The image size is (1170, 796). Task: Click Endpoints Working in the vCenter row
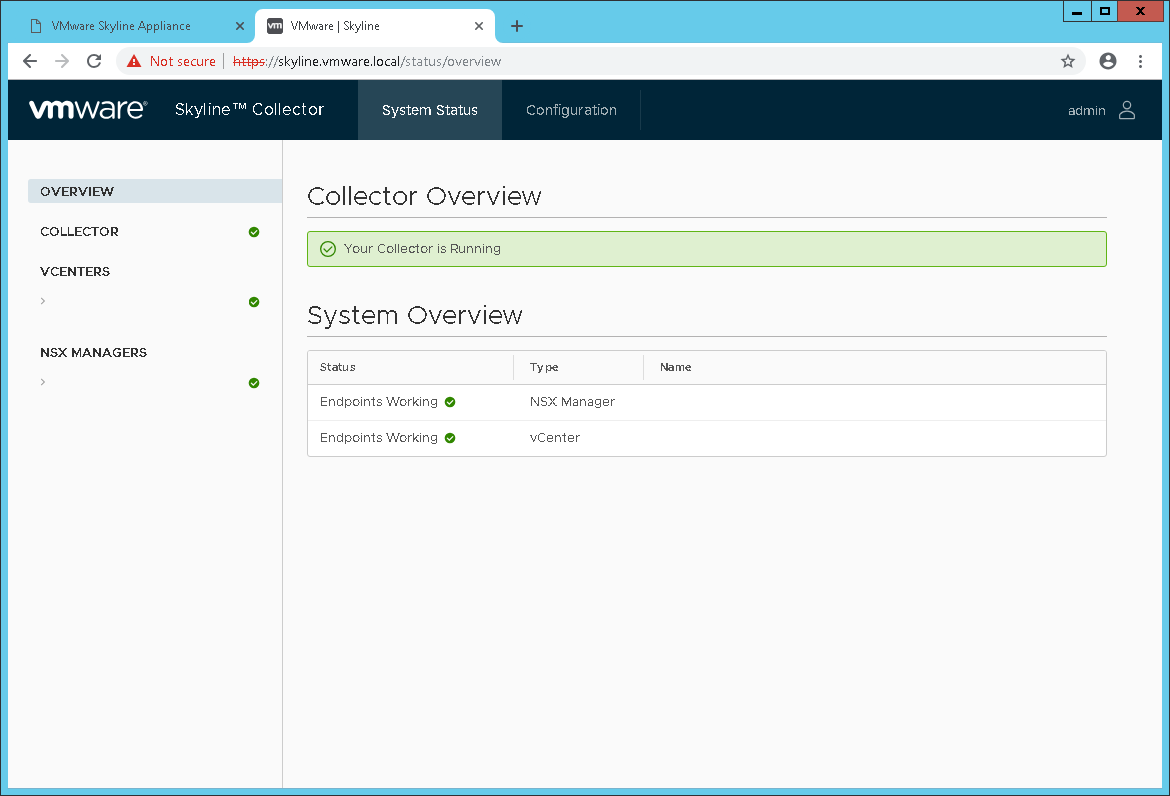coord(378,437)
